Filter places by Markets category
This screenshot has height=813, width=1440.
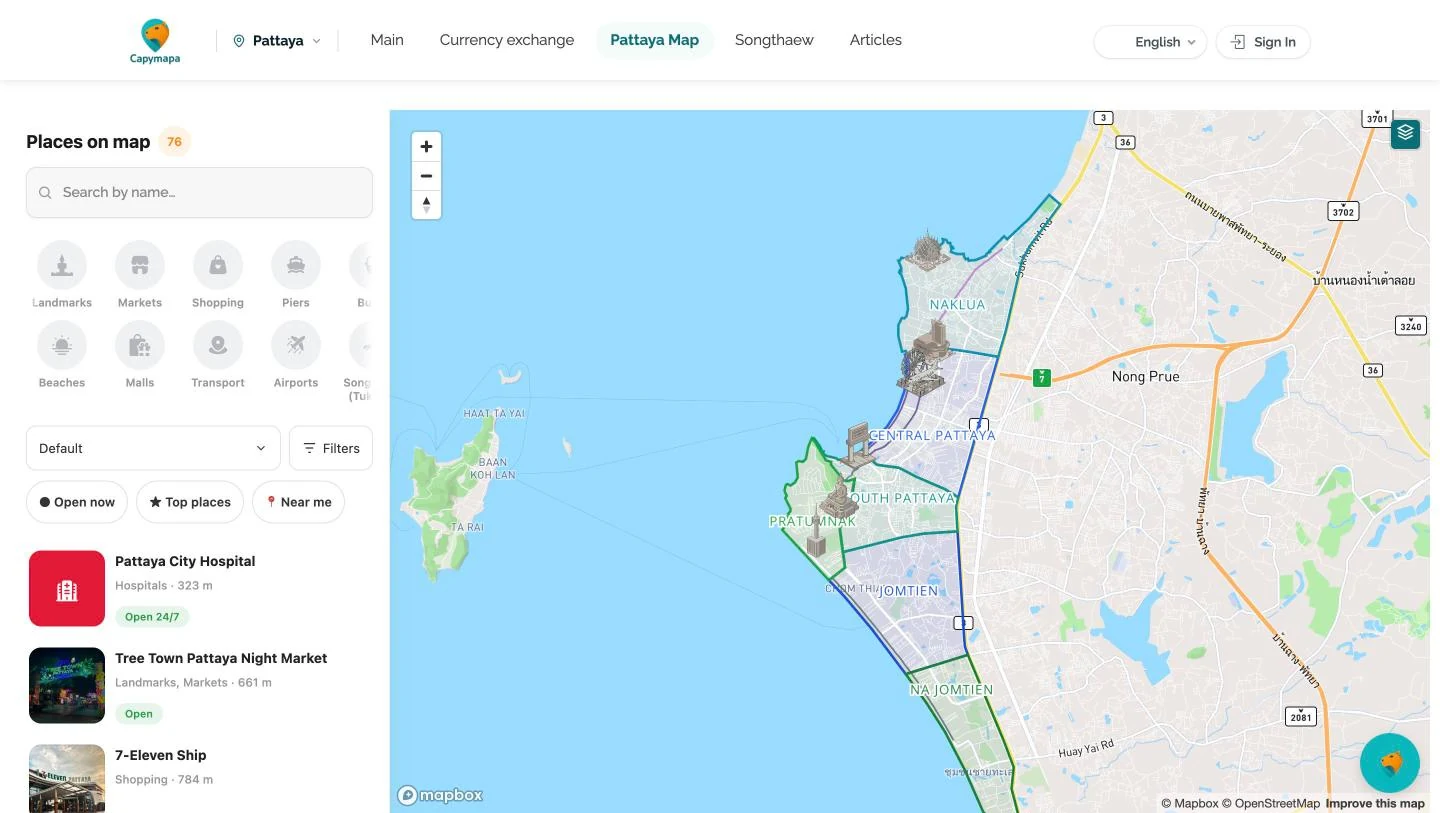(x=140, y=275)
